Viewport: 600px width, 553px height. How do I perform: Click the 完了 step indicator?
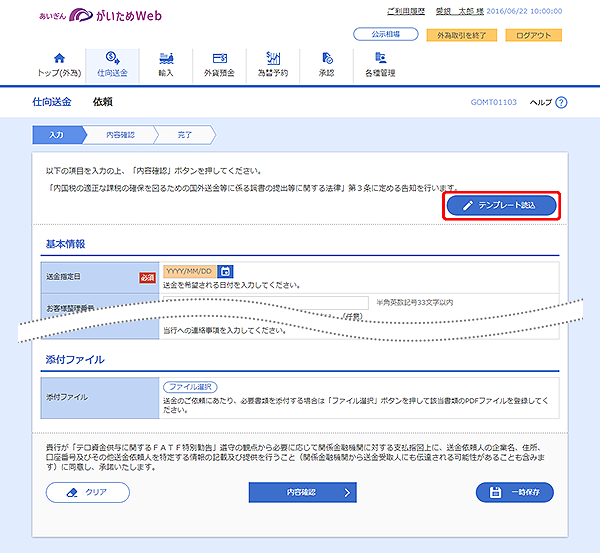pyautogui.click(x=184, y=135)
